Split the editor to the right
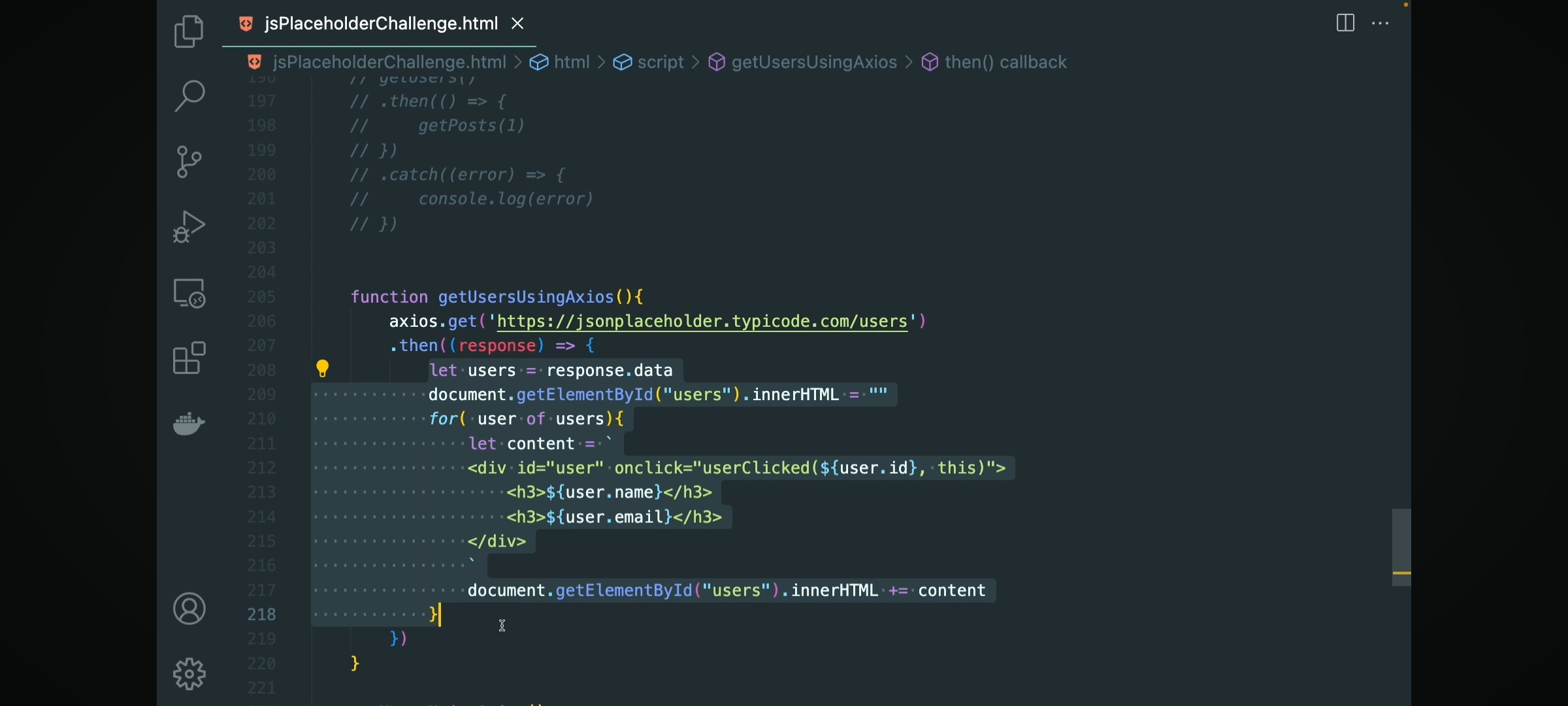1568x706 pixels. click(1345, 24)
